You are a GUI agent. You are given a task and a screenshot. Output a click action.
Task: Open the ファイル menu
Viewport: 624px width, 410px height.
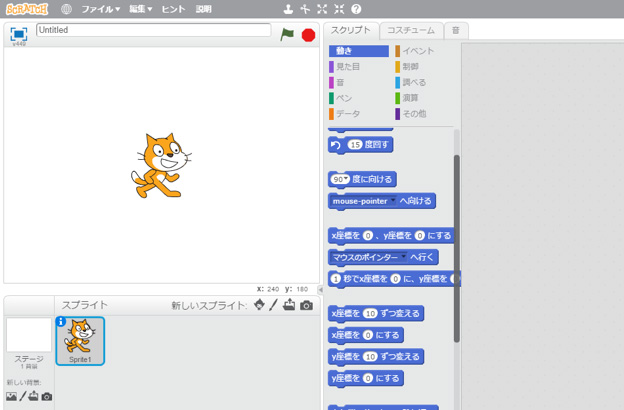tap(101, 9)
